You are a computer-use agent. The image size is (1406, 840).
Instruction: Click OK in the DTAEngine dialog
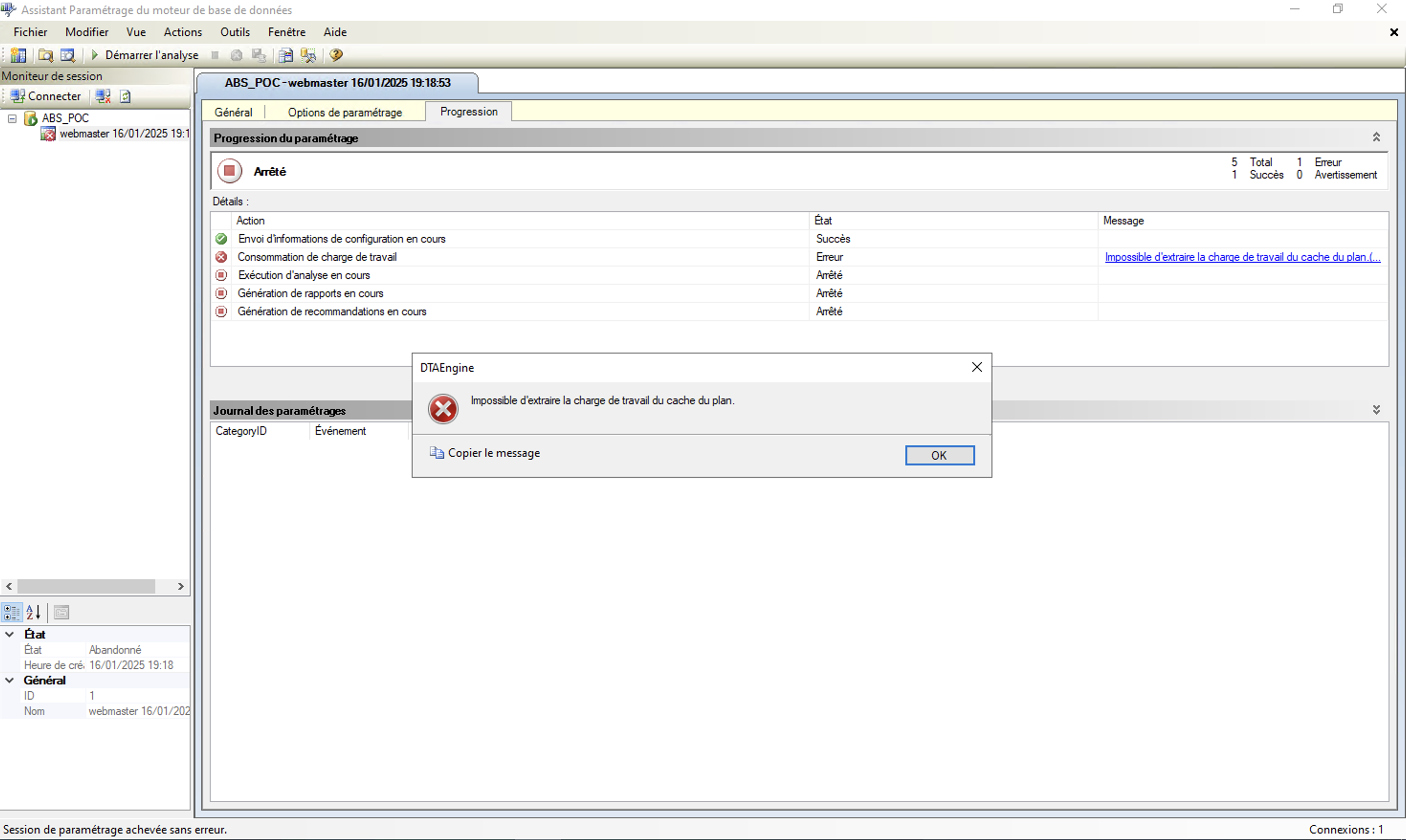pos(939,455)
